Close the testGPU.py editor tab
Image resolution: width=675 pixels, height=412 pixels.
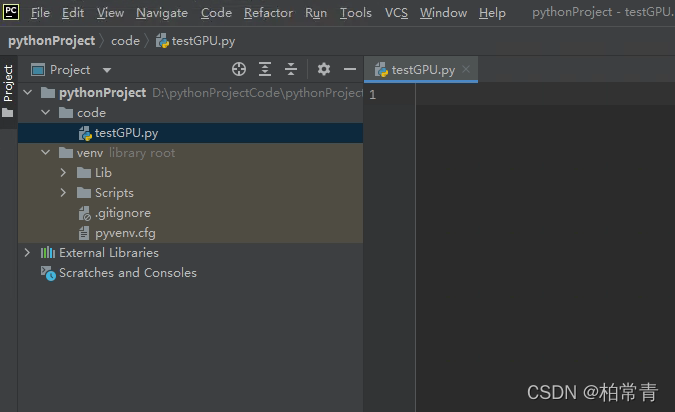(466, 69)
